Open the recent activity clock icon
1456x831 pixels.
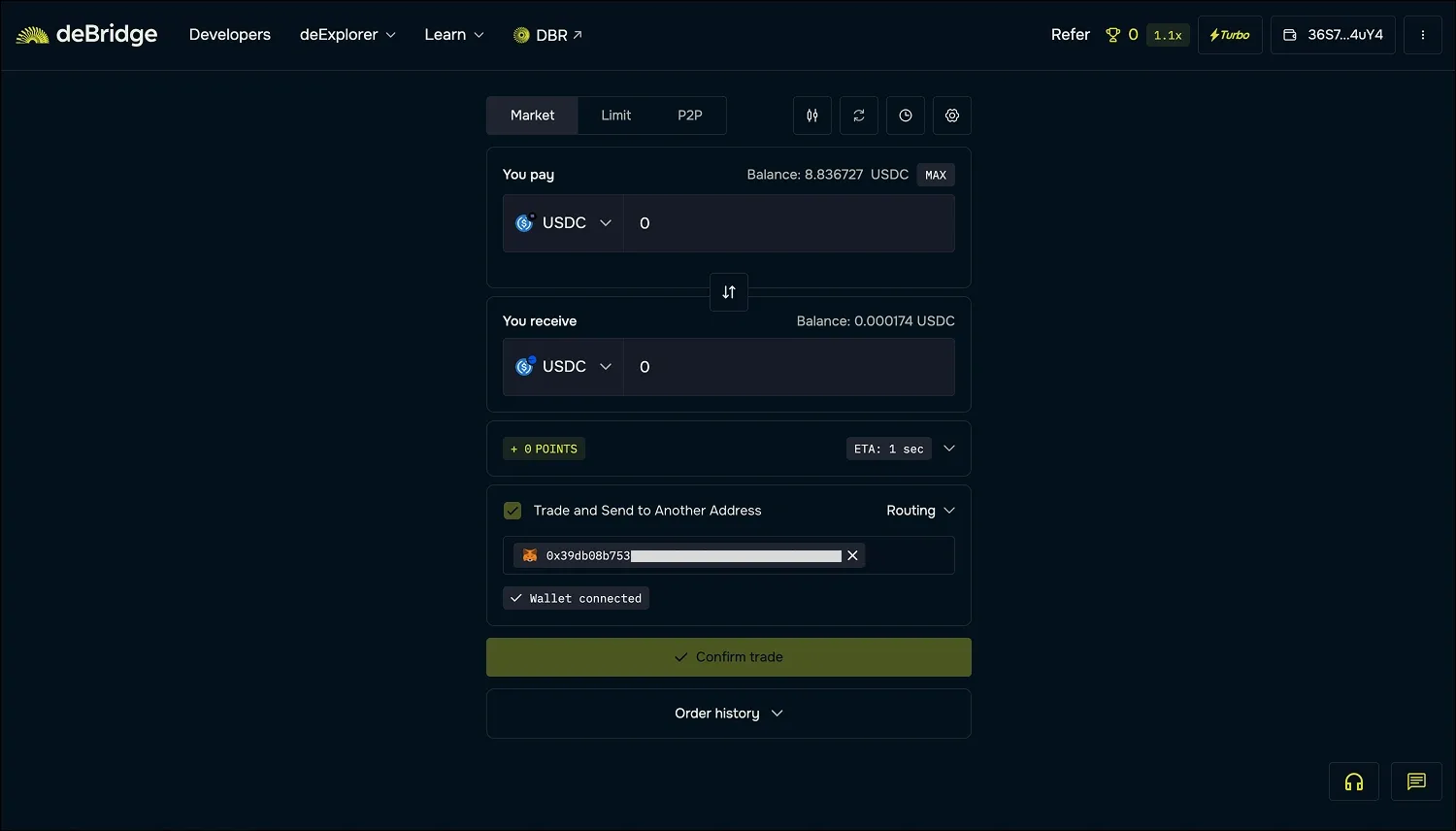coord(906,116)
